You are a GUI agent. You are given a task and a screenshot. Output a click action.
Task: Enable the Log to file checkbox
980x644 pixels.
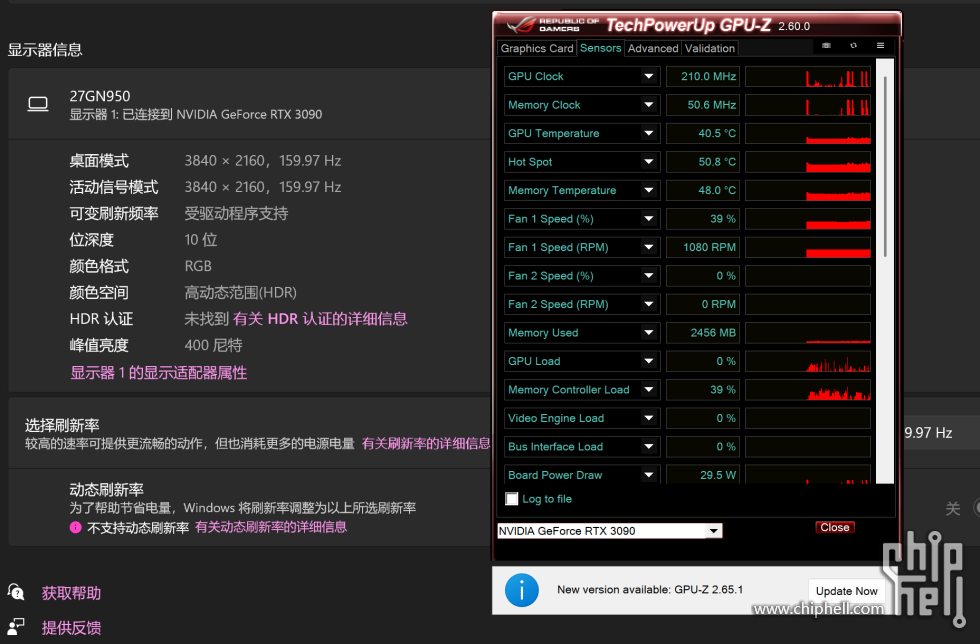pyautogui.click(x=512, y=499)
